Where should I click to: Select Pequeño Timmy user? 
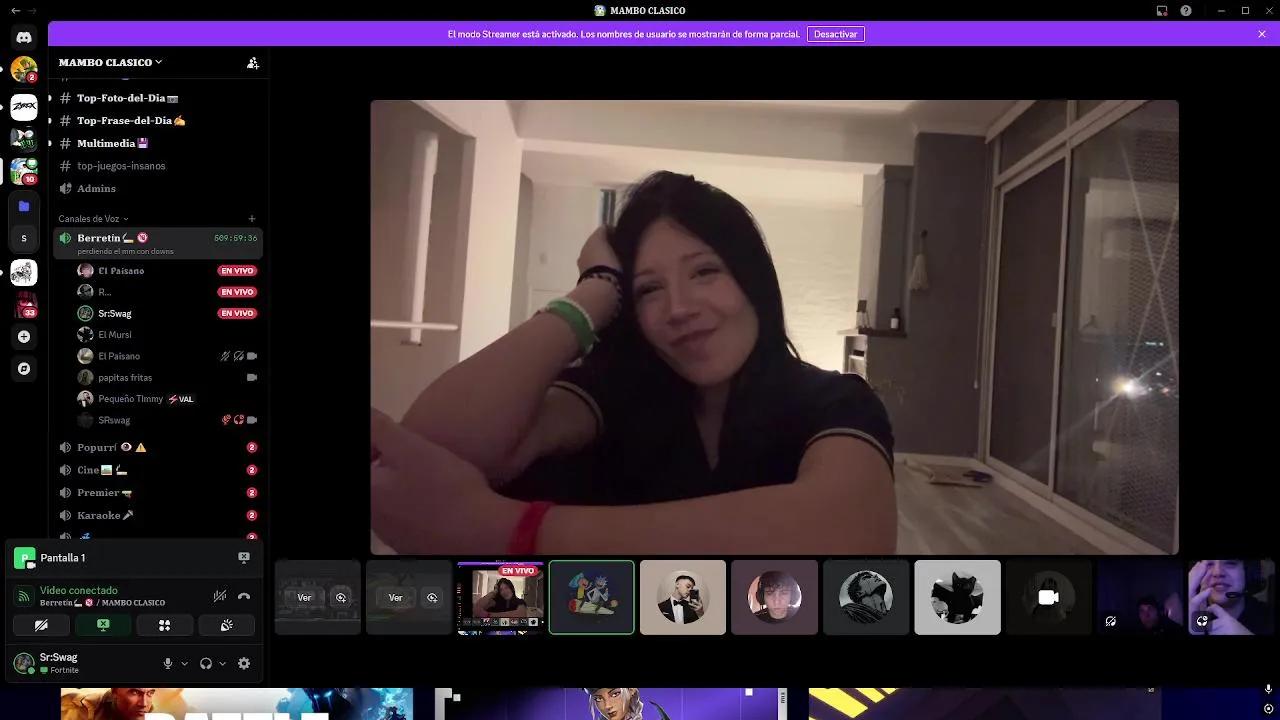[167, 399]
